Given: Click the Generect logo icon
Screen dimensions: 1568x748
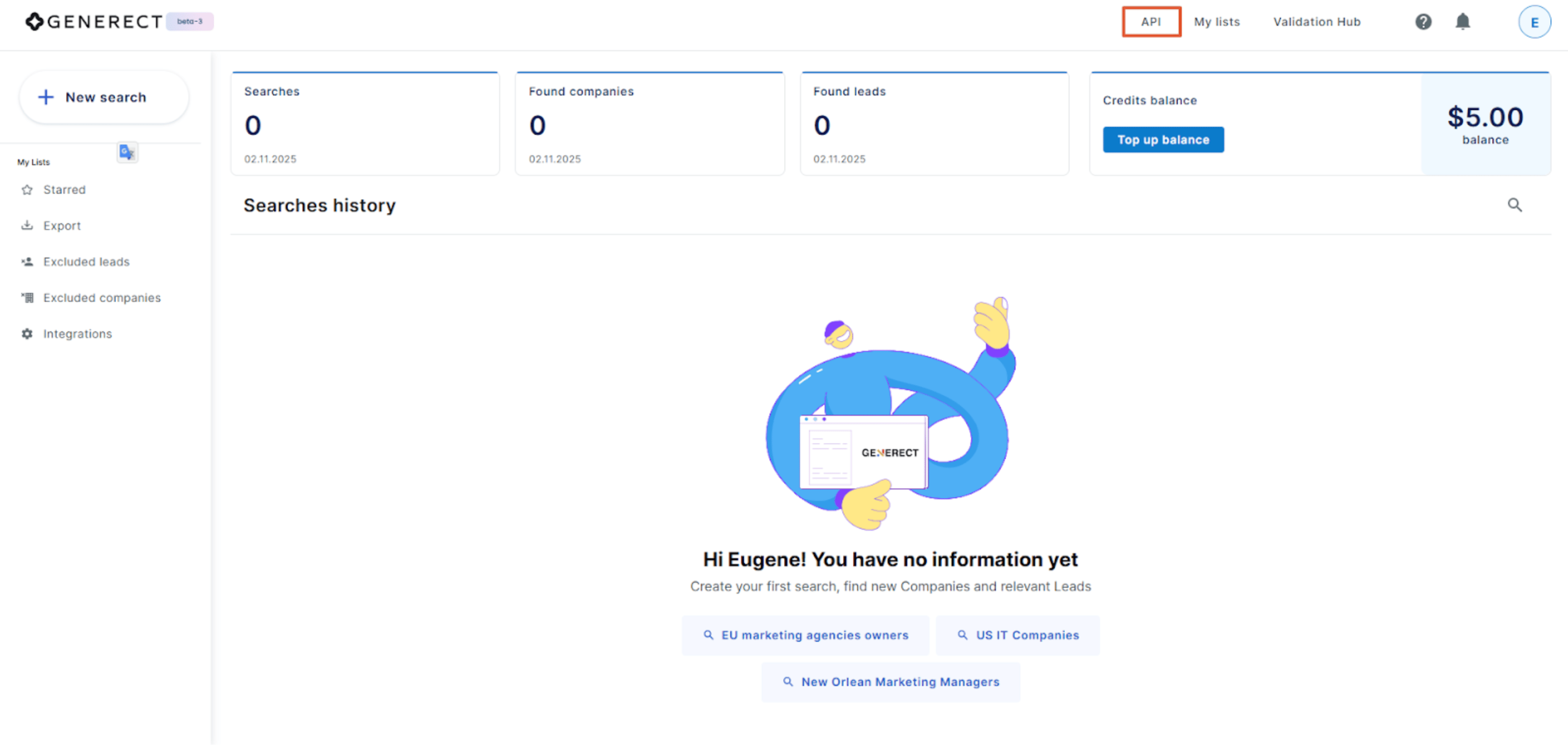Looking at the screenshot, I should pyautogui.click(x=34, y=21).
